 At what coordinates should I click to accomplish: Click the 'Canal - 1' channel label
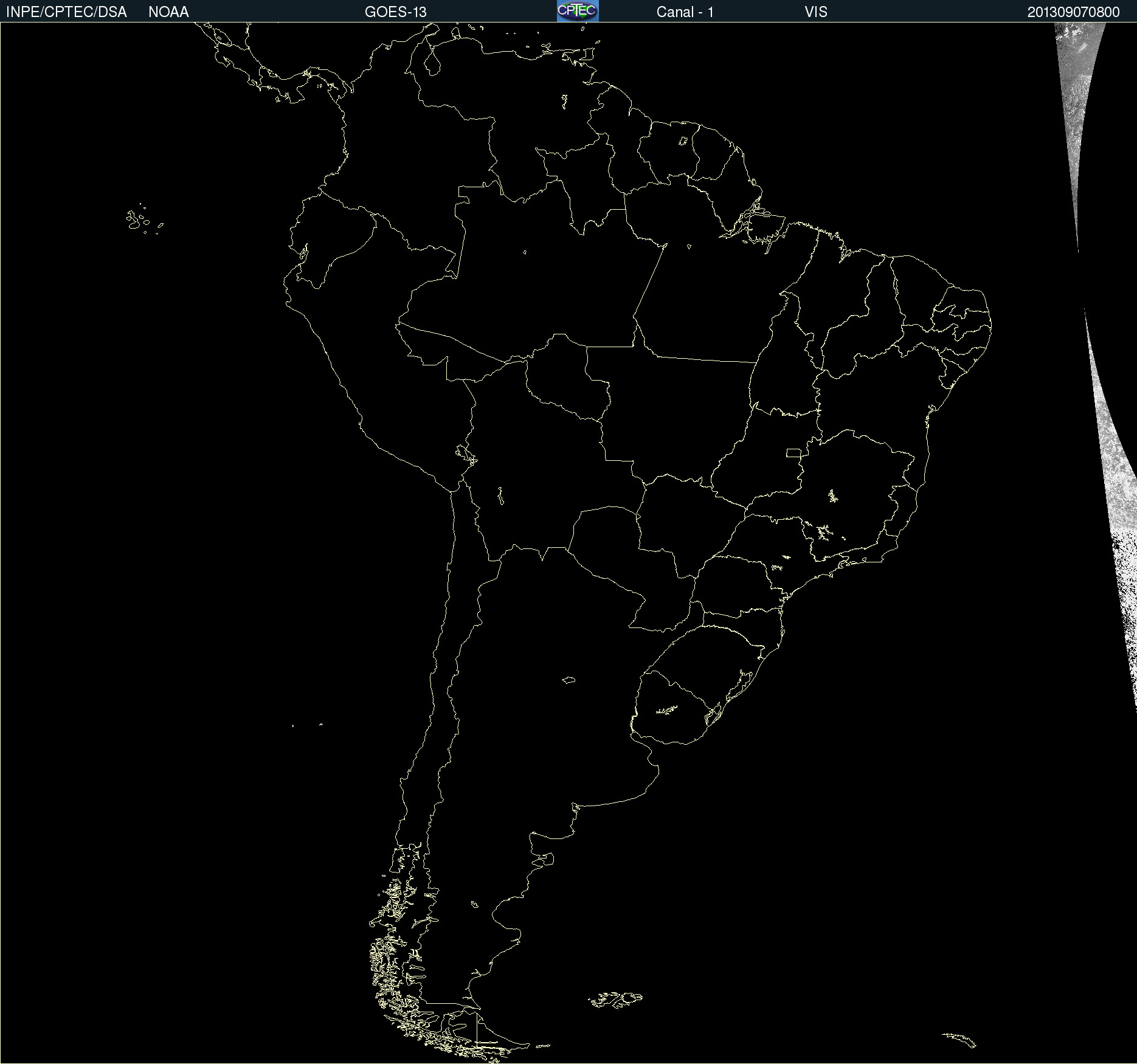coord(685,12)
